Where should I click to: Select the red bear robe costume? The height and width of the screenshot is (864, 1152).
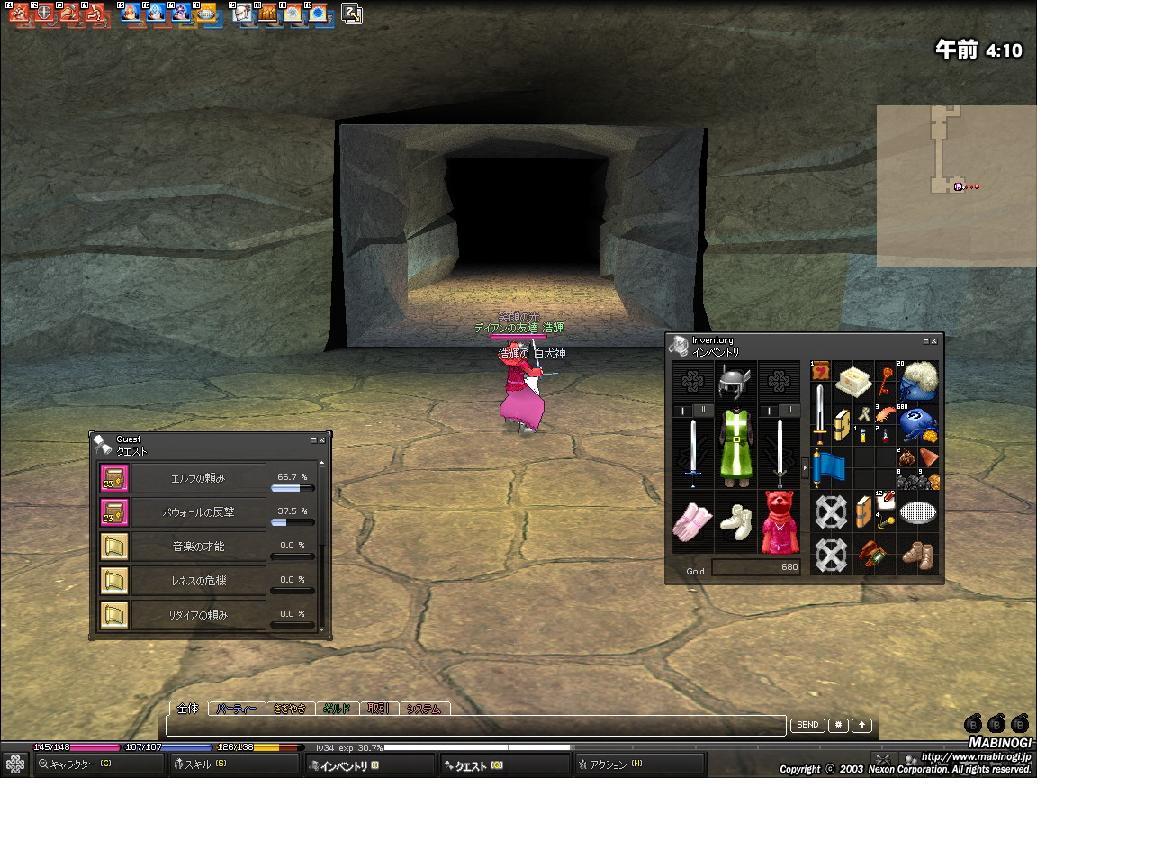click(779, 522)
